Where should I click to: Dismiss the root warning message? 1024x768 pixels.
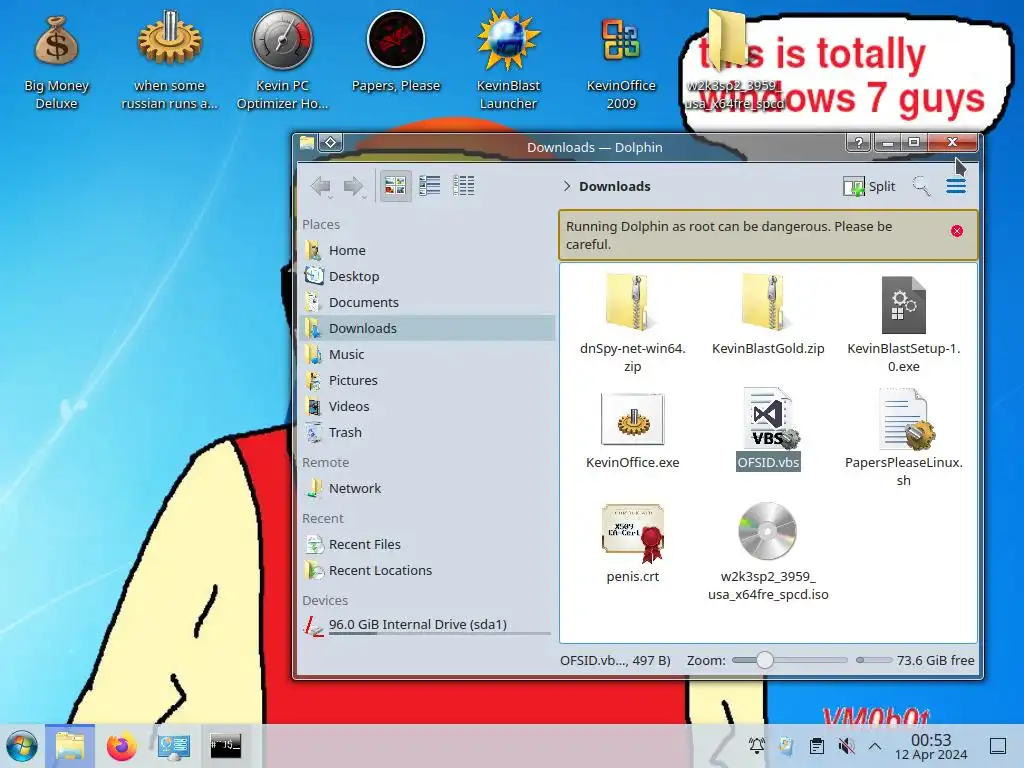point(957,231)
